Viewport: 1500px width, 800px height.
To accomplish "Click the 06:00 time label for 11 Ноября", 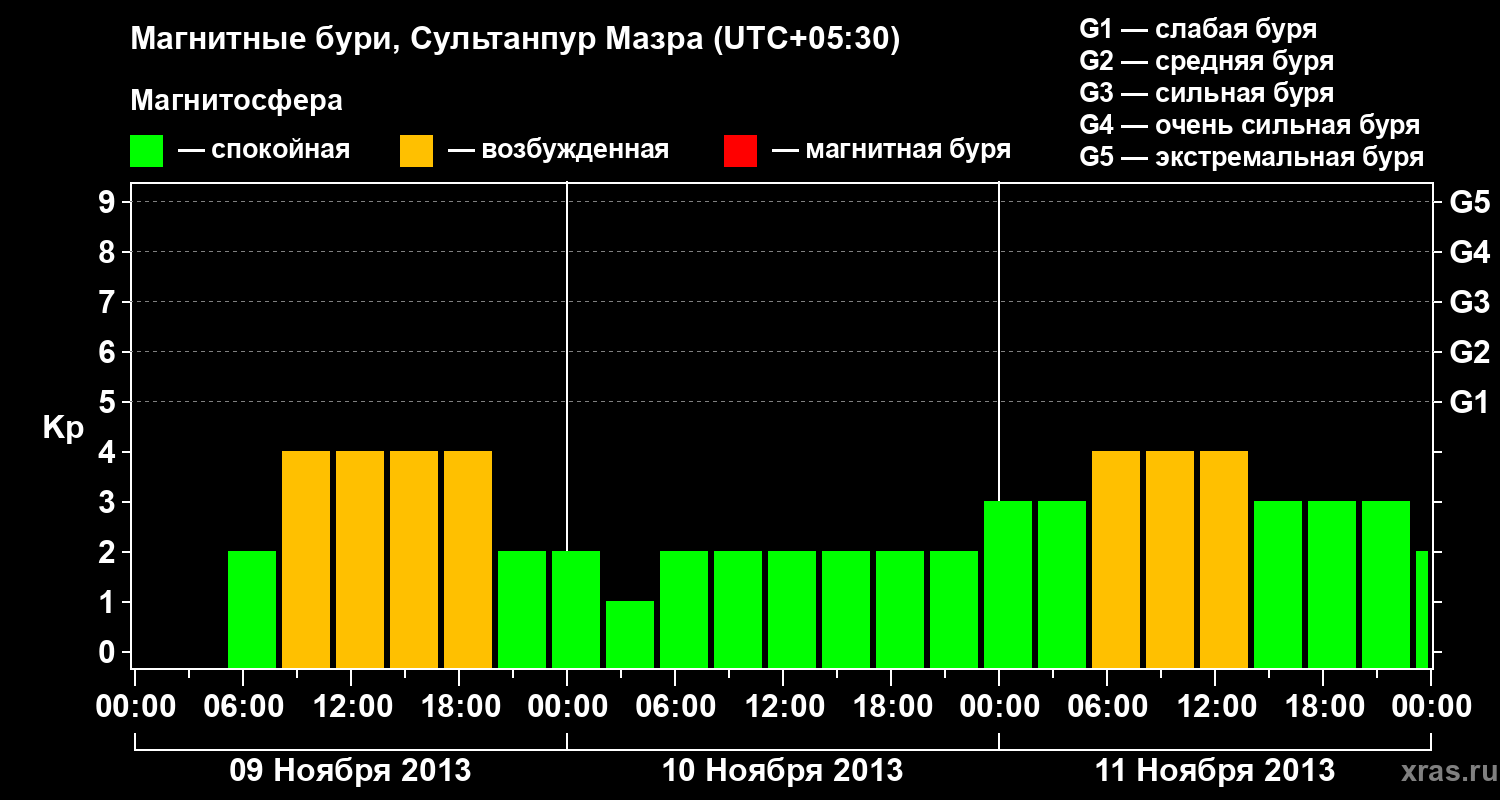I will (x=1107, y=706).
